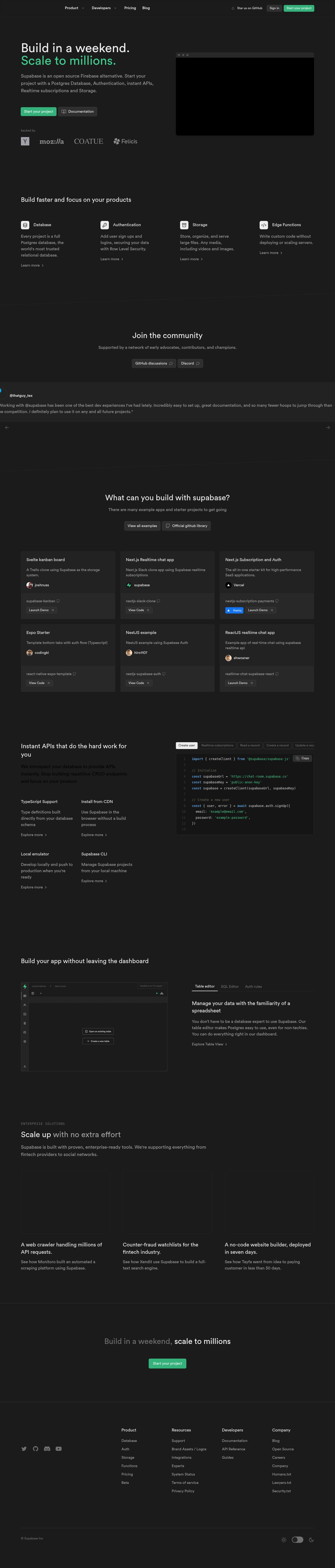Click the Mozilla backer logo
The height and width of the screenshot is (1568, 335).
[x=52, y=141]
